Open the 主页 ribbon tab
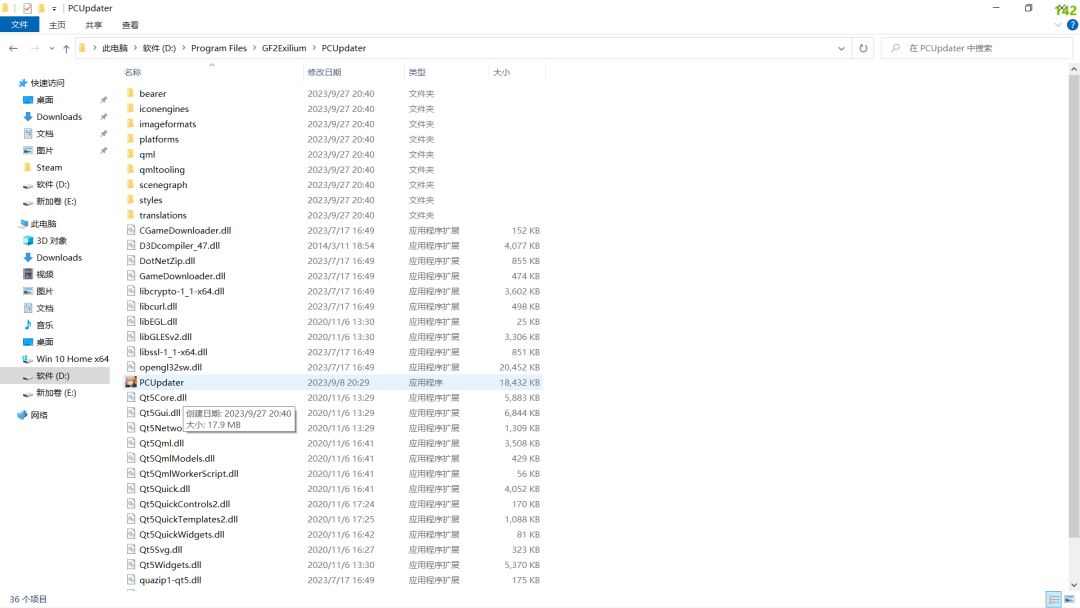 (x=57, y=25)
